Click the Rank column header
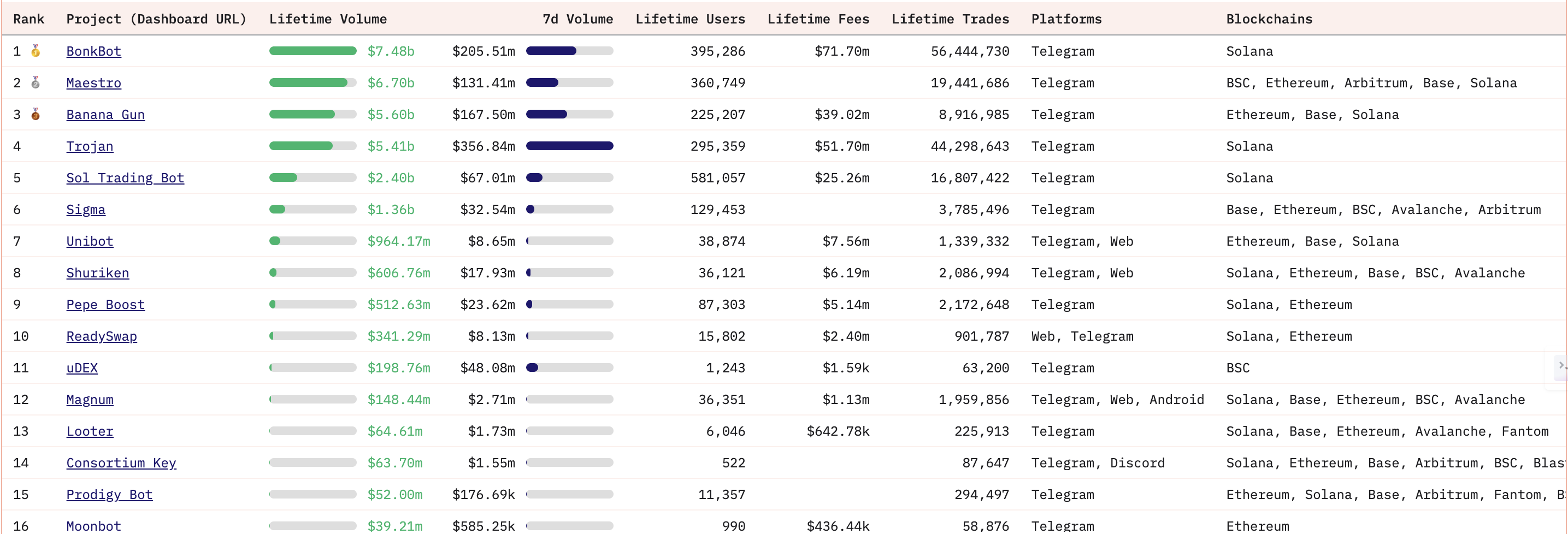 (x=28, y=19)
